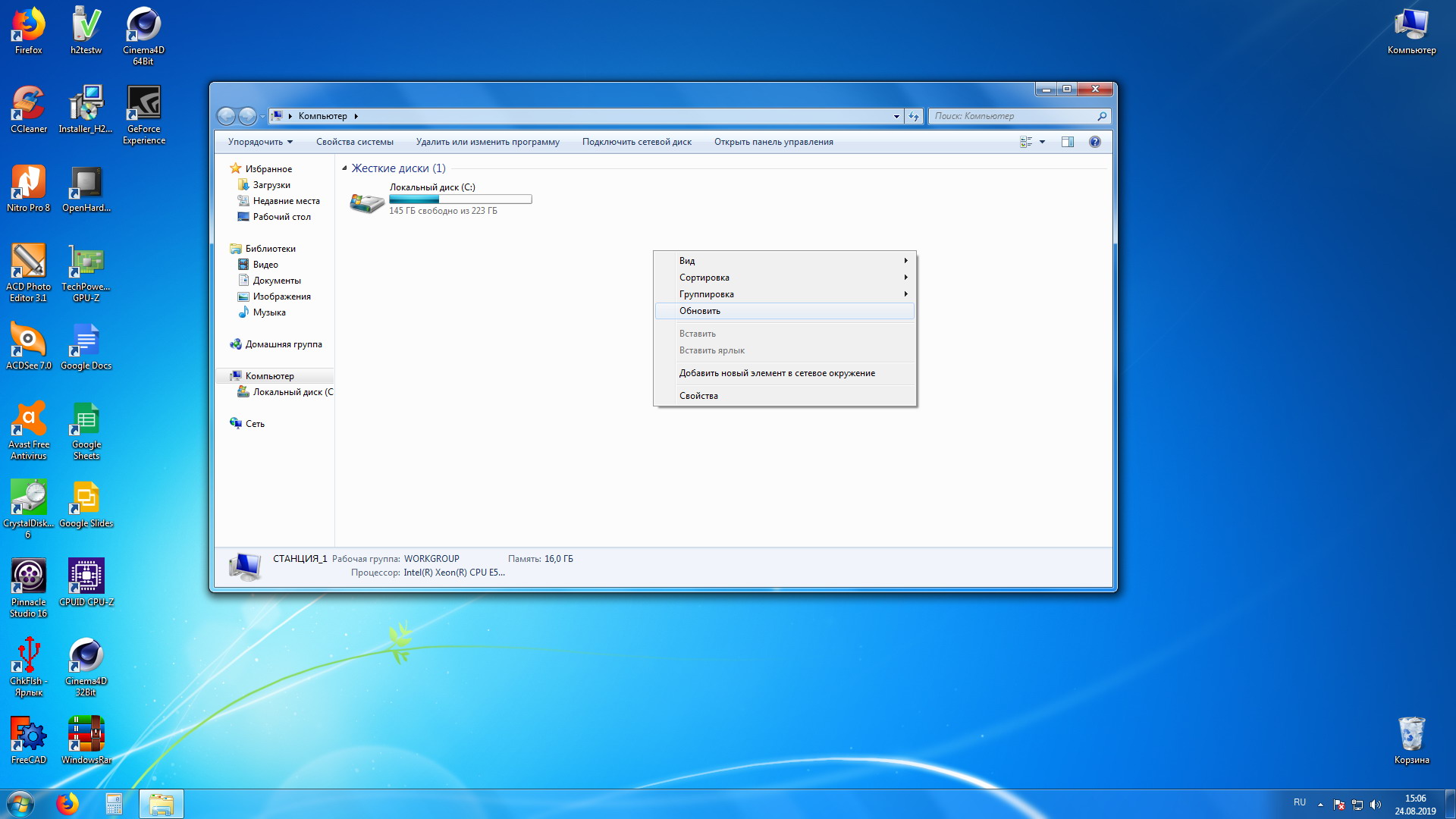
Task: Click the Firefox icon in the taskbar
Action: tap(67, 804)
